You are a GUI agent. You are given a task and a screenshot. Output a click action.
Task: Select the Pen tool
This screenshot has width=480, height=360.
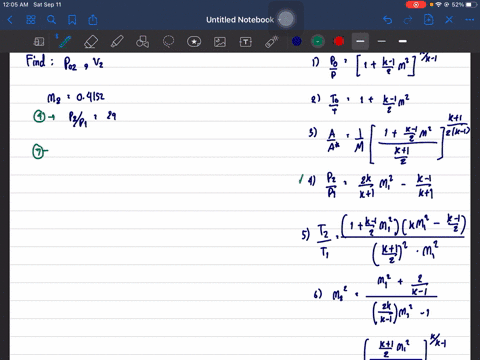[x=65, y=42]
